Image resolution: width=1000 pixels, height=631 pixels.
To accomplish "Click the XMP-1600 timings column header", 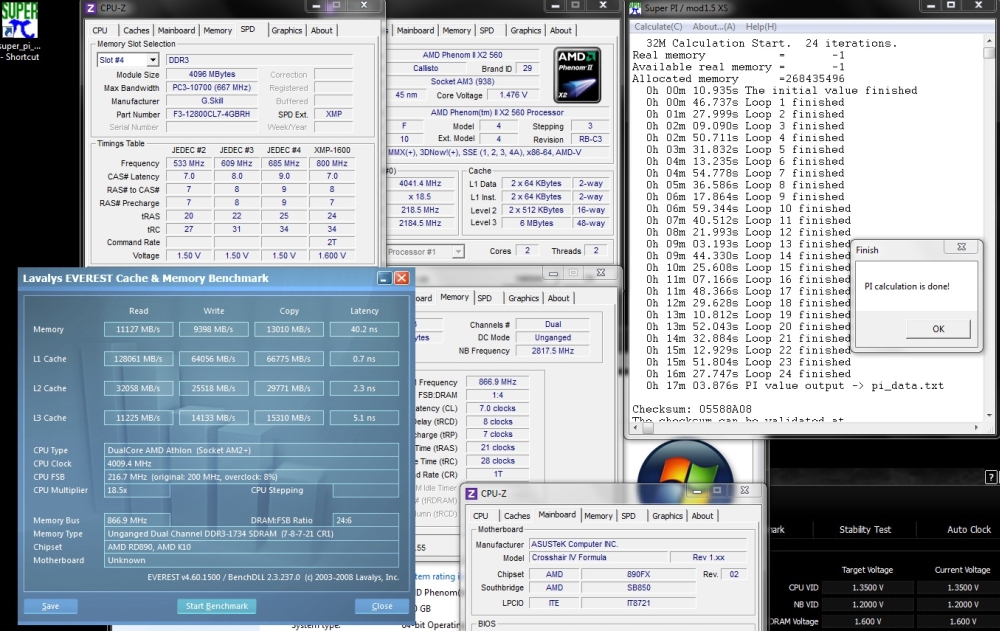I will coord(332,150).
